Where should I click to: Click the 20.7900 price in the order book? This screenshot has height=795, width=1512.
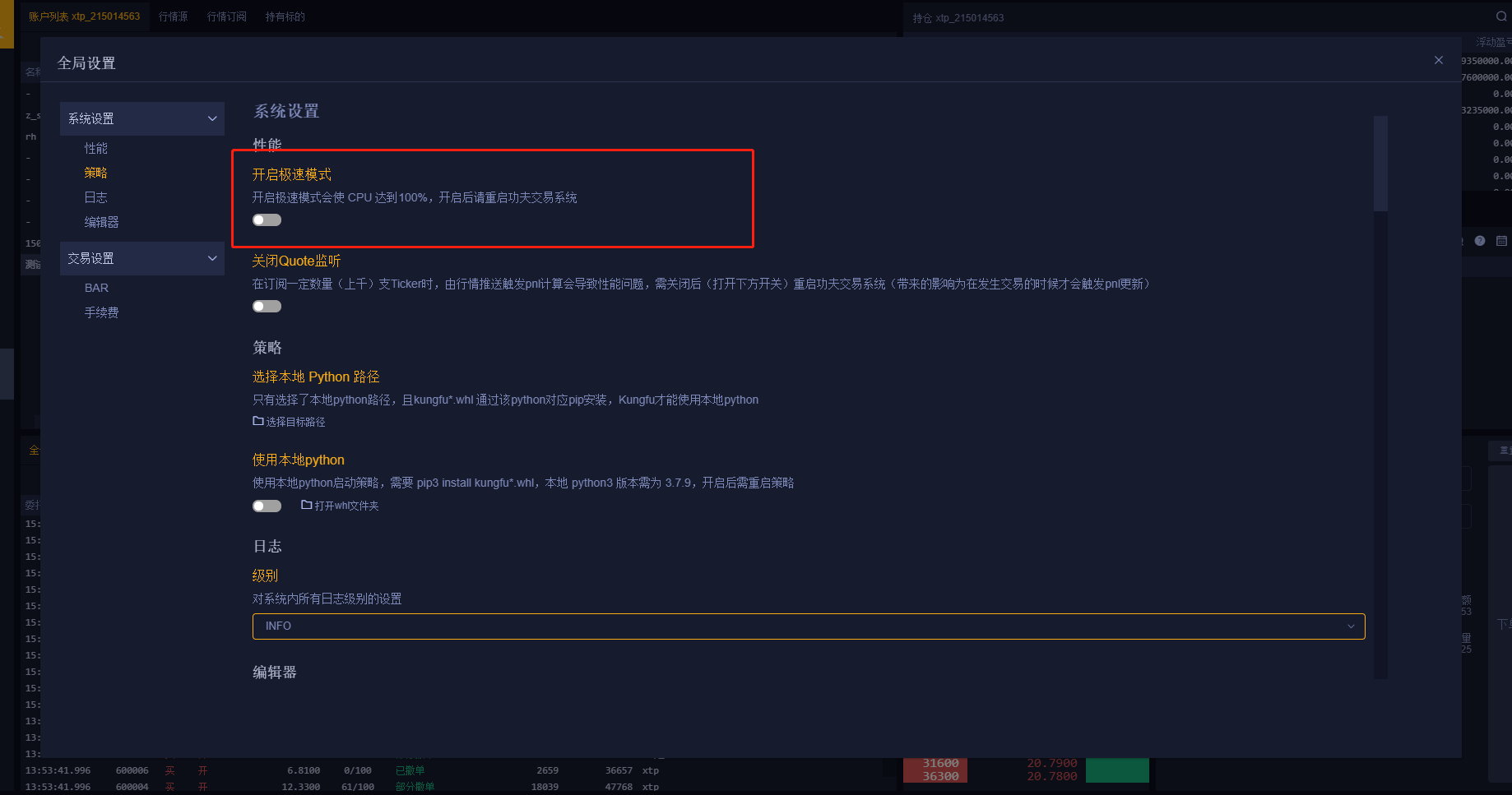(1051, 763)
